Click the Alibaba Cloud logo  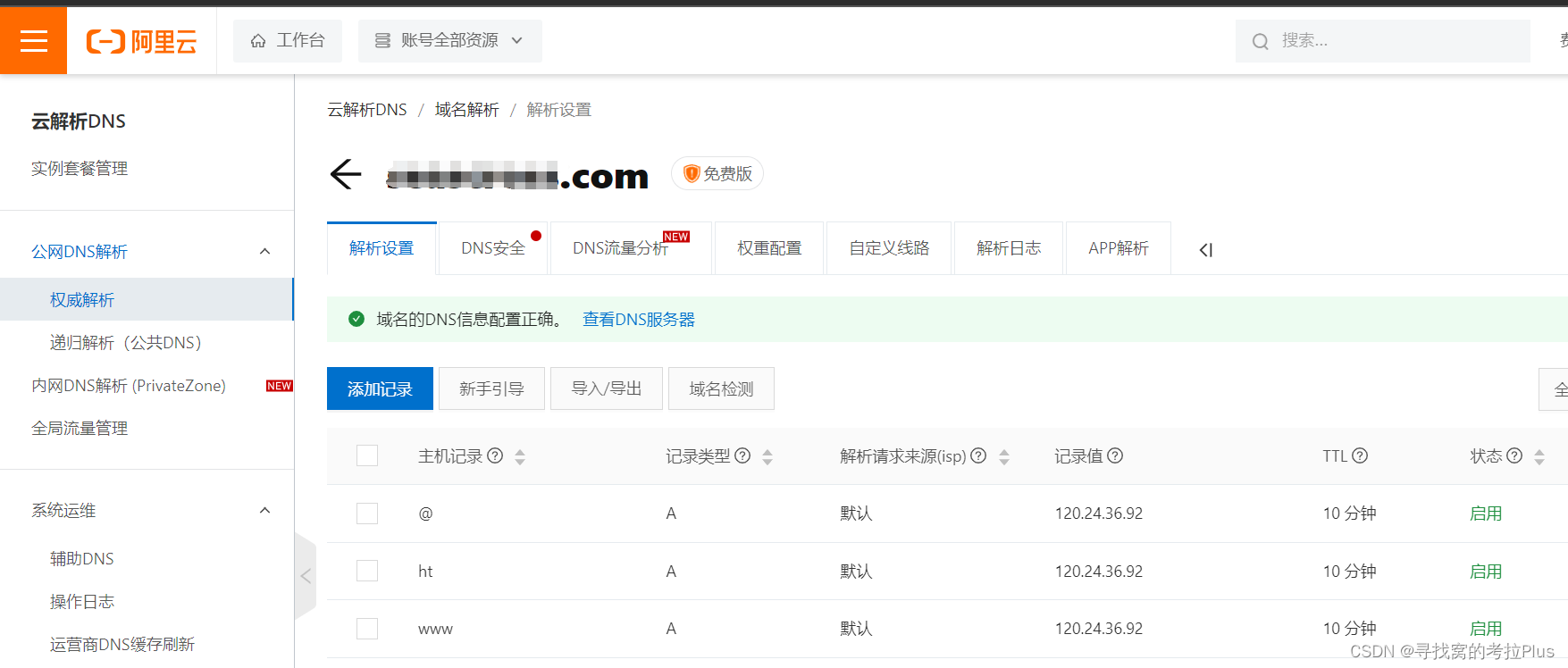[141, 41]
